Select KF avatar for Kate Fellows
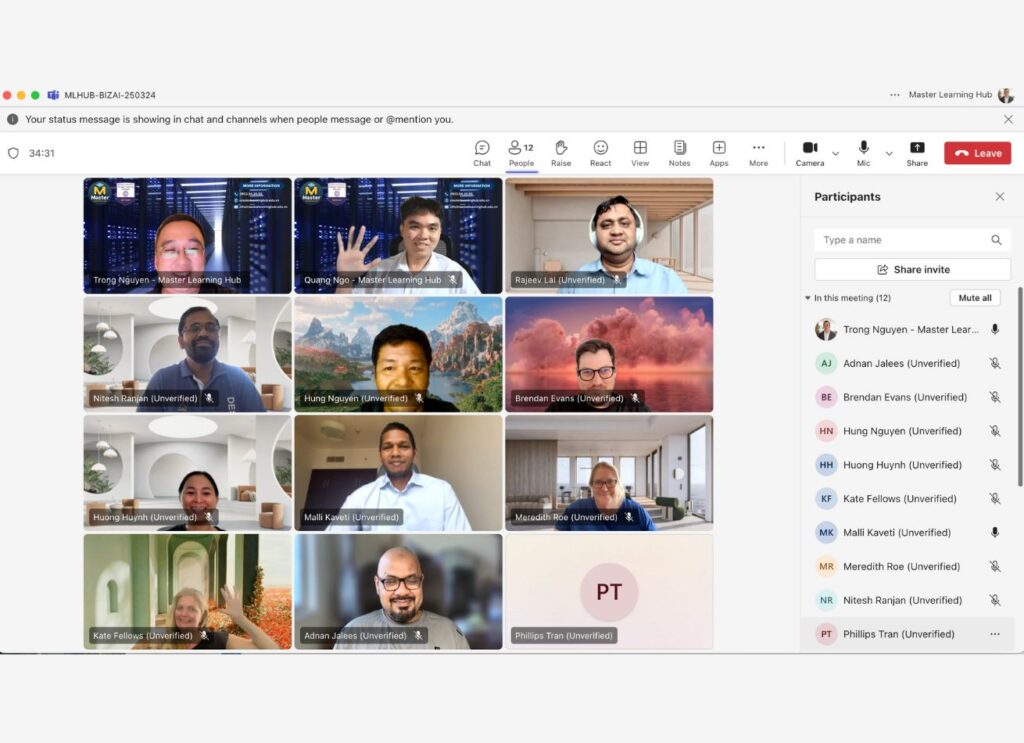The image size is (1024, 743). tap(826, 499)
